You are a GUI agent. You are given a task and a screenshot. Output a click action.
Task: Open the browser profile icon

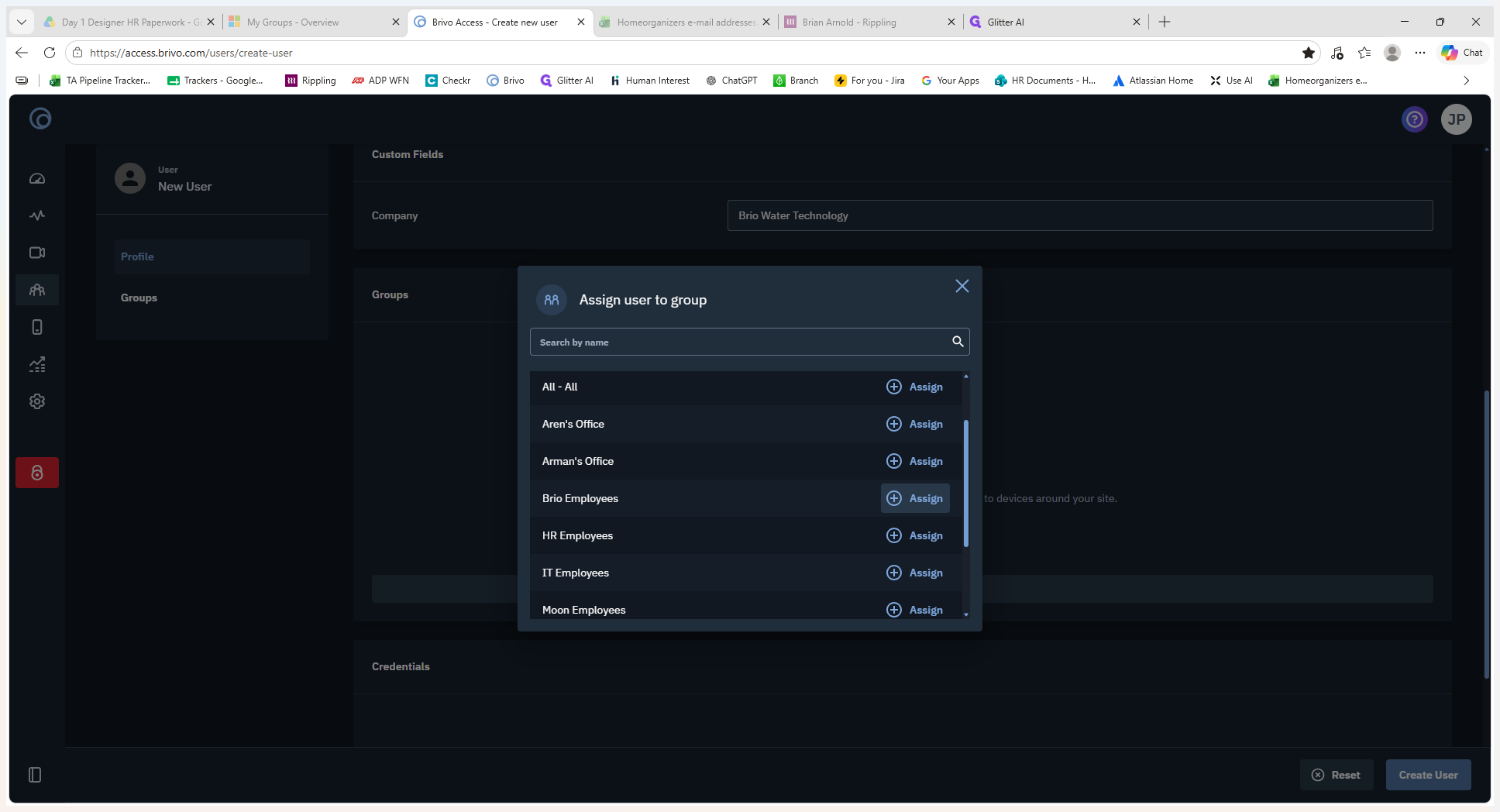(1392, 53)
